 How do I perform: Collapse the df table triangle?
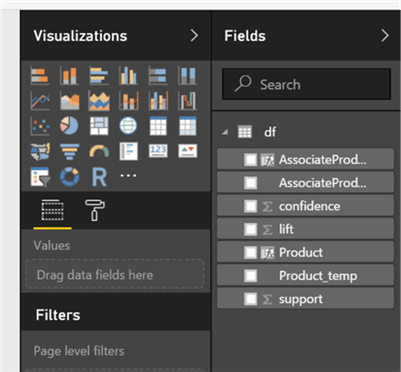[225, 132]
